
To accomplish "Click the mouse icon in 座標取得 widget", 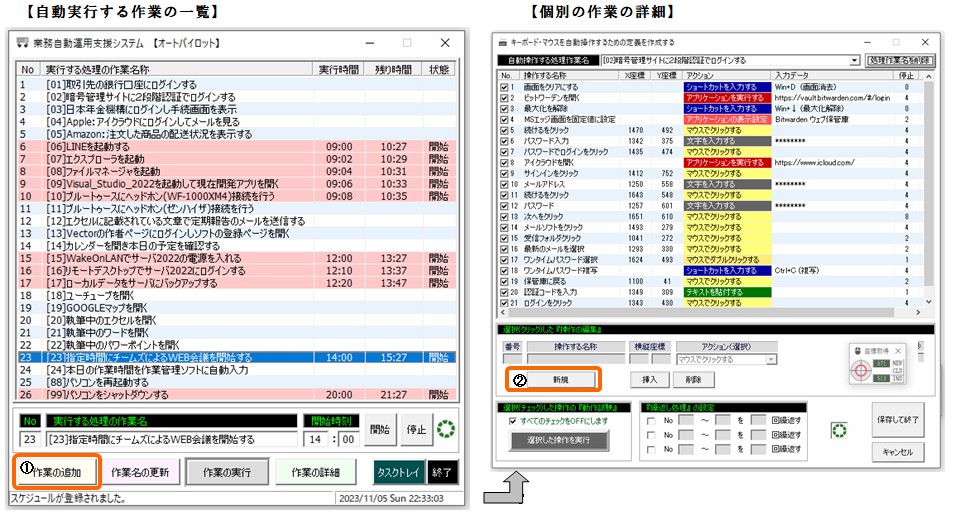I will pyautogui.click(x=858, y=351).
